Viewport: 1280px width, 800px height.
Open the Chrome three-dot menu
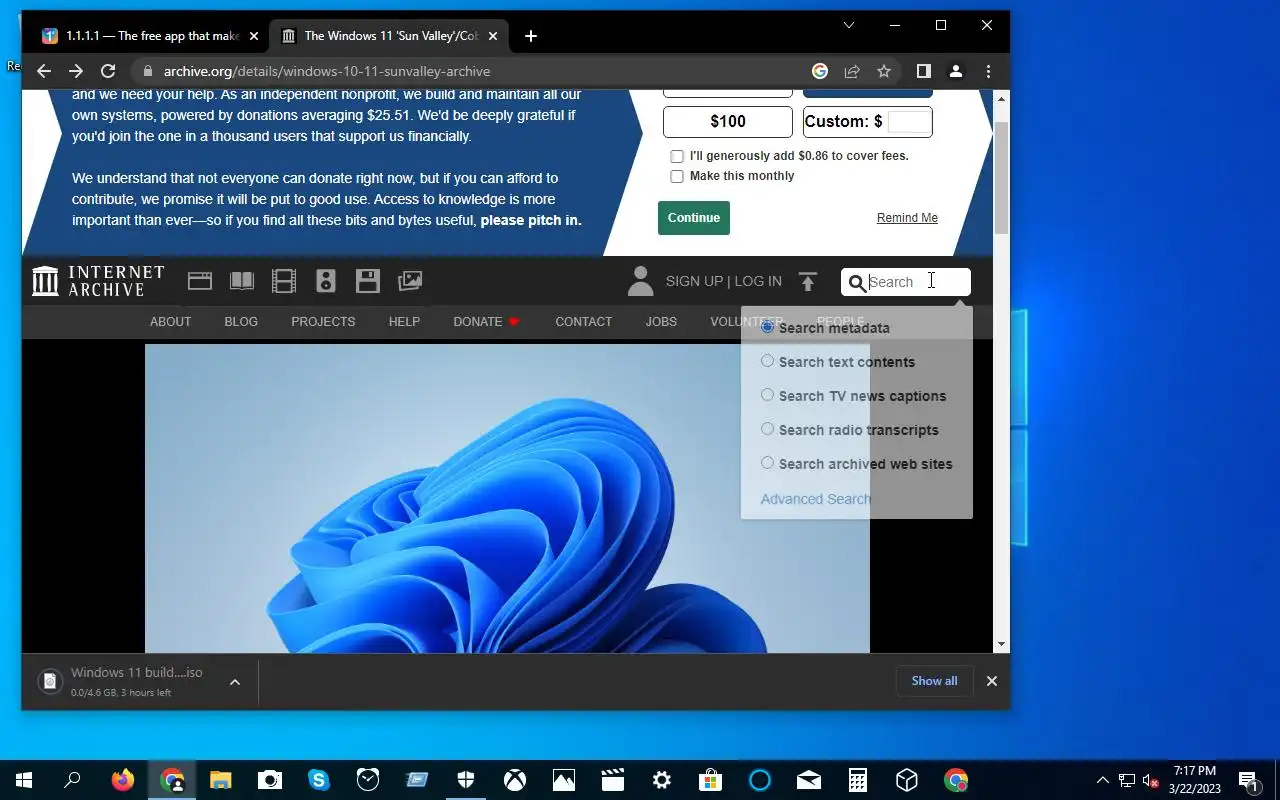(988, 71)
